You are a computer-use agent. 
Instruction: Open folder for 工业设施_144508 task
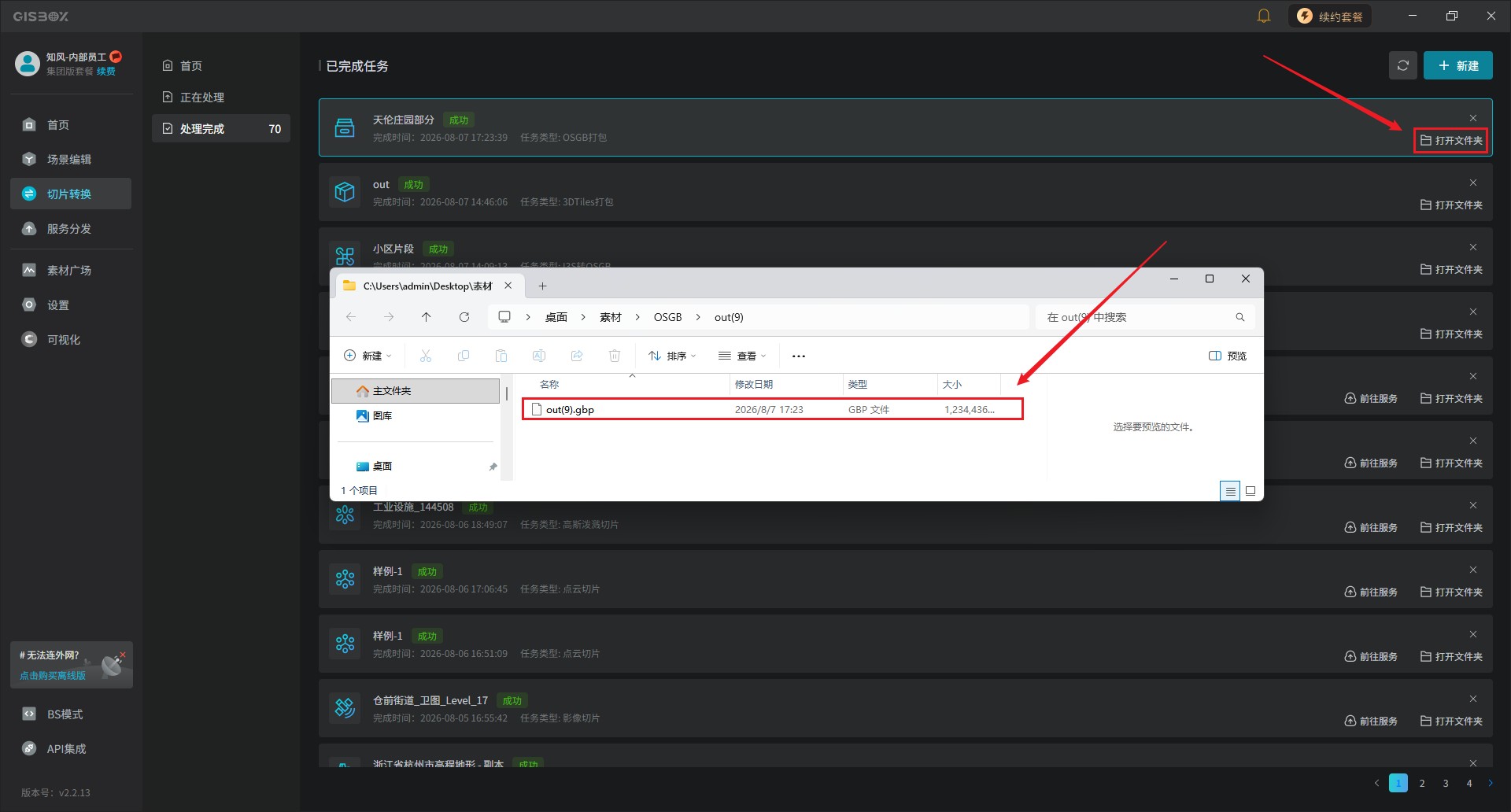pos(1451,528)
